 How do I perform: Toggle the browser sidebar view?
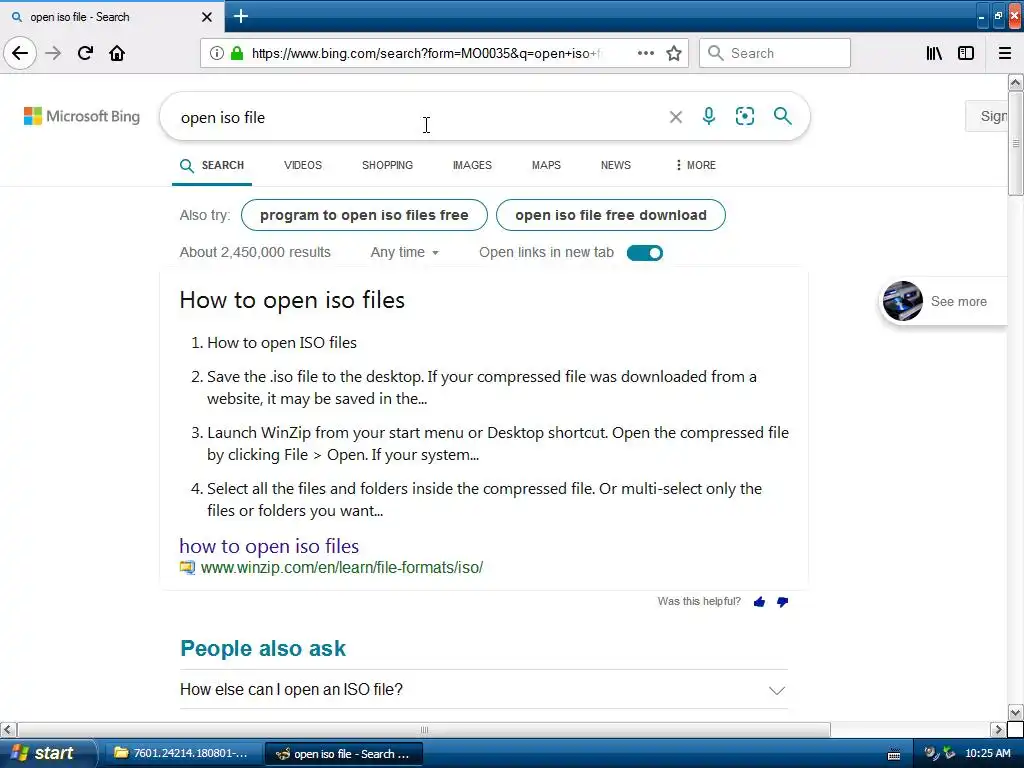(966, 53)
